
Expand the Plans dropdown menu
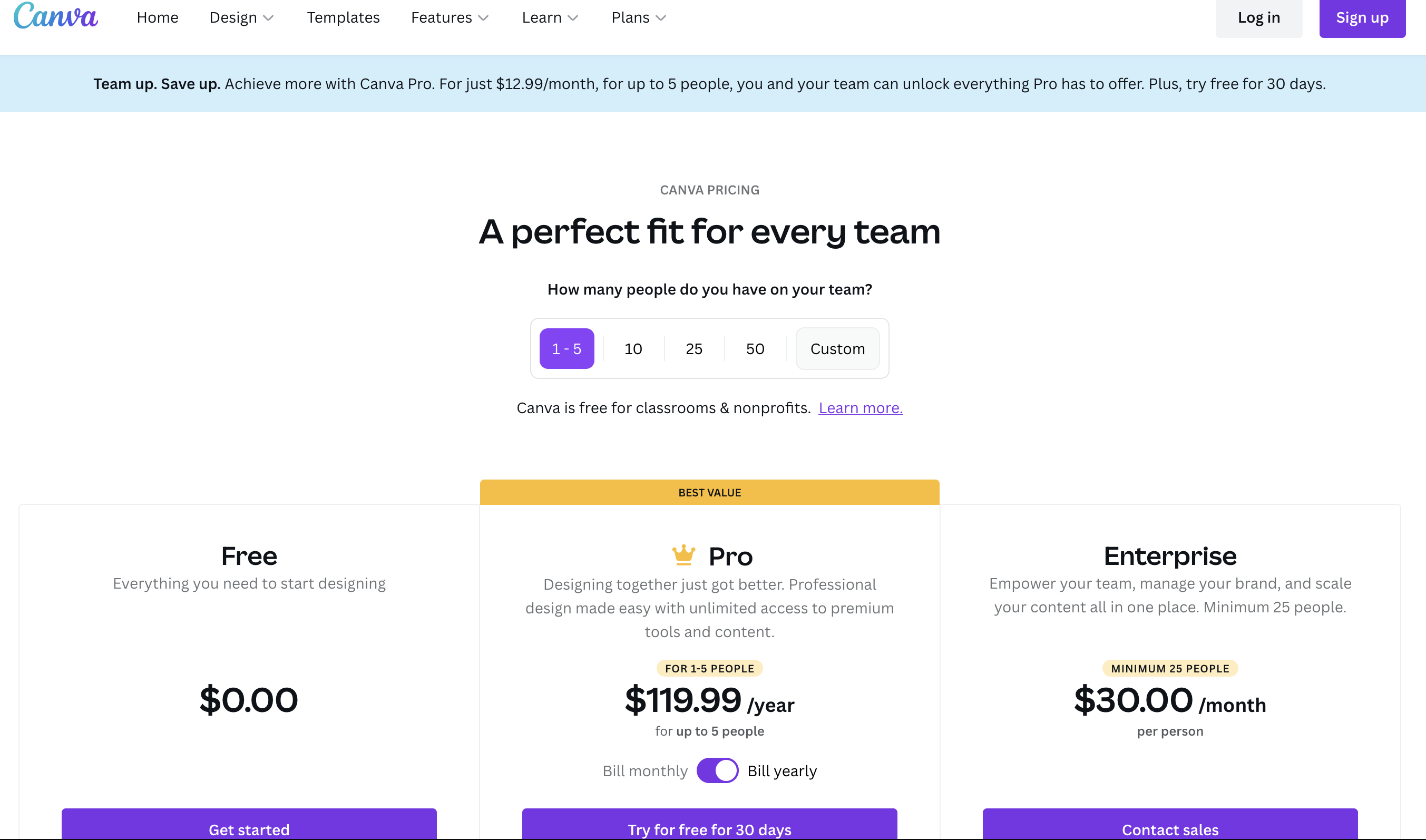click(637, 17)
